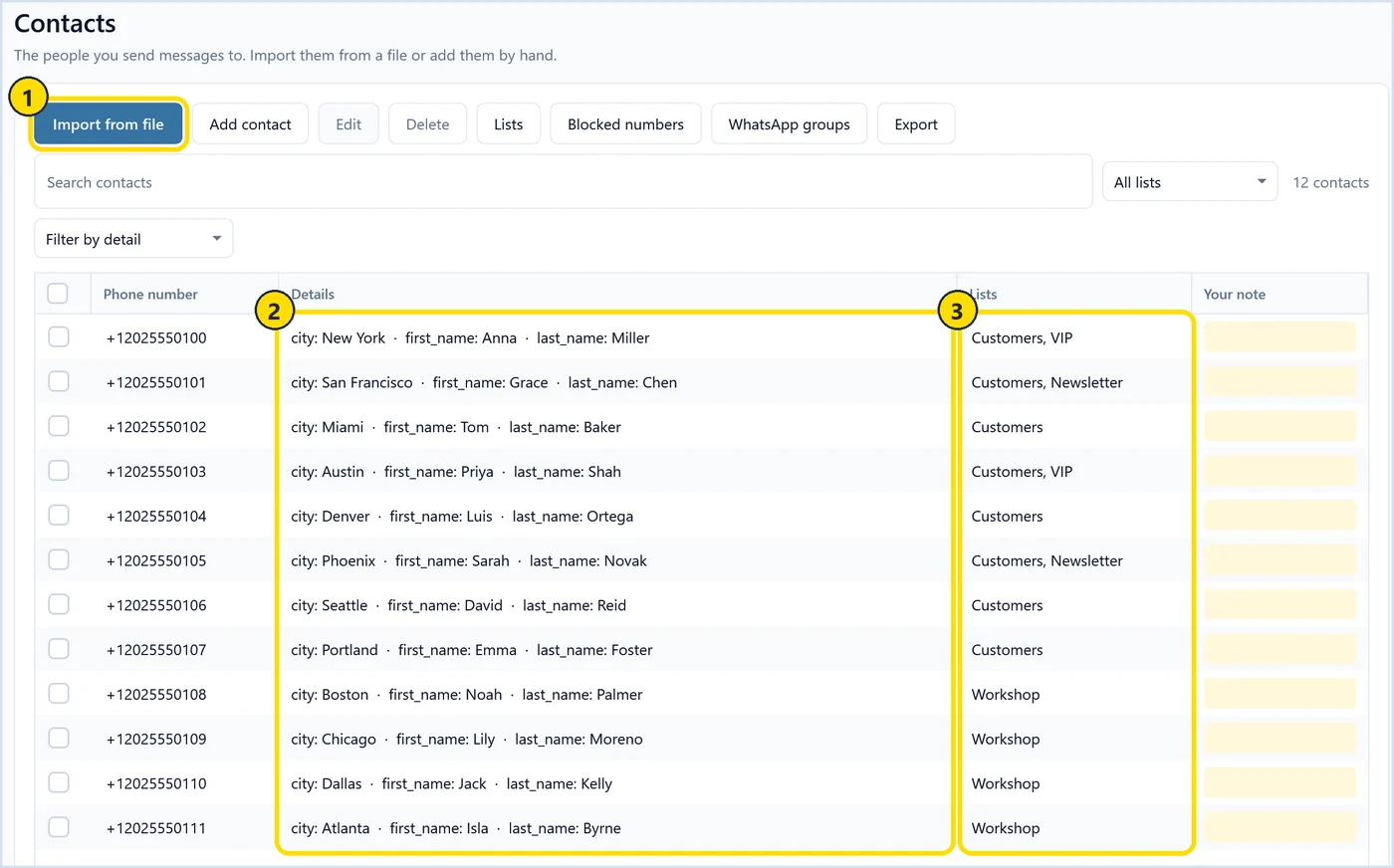
Task: Click the details for Grace Chen
Action: pos(484,383)
